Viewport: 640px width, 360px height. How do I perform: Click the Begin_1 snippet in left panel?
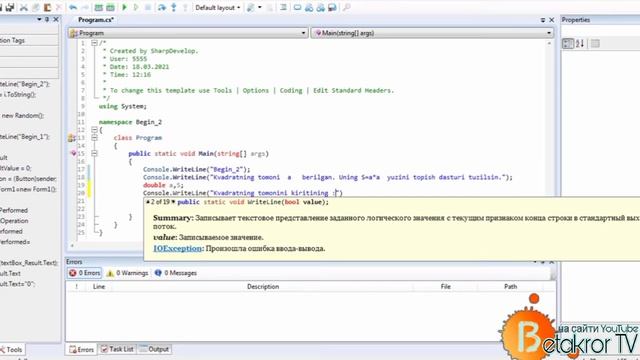(25, 137)
